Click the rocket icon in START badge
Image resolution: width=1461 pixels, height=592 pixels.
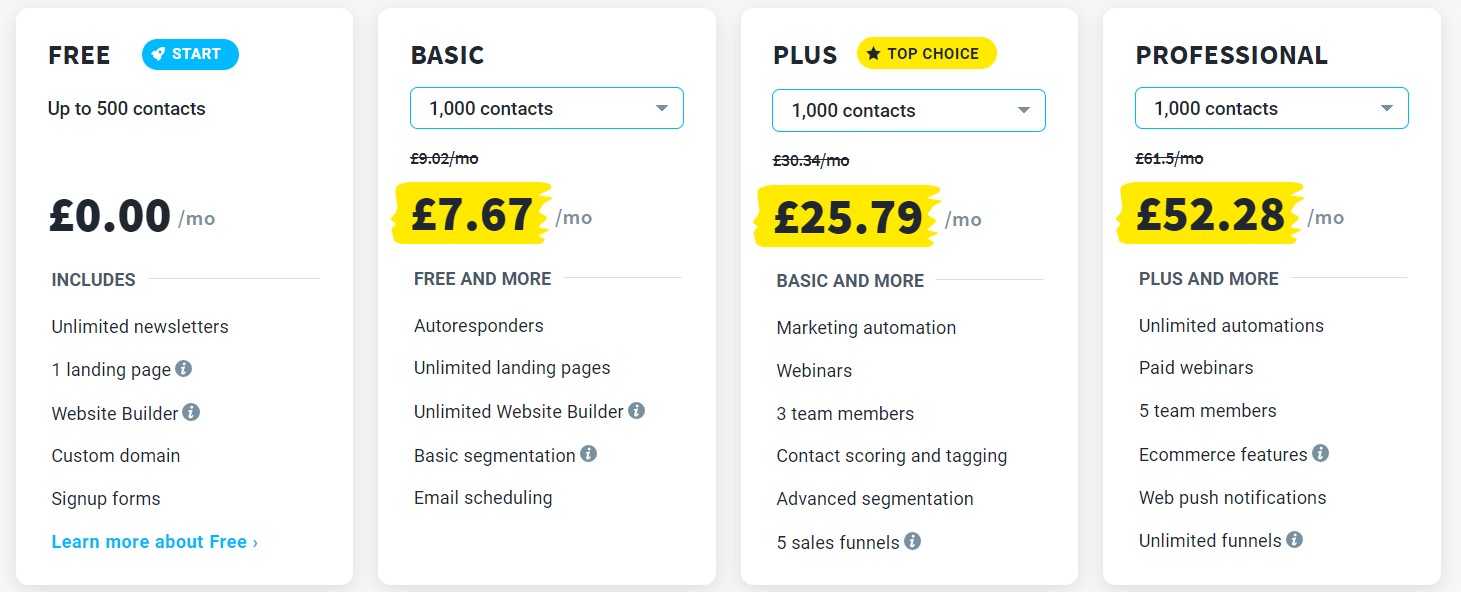(159, 54)
